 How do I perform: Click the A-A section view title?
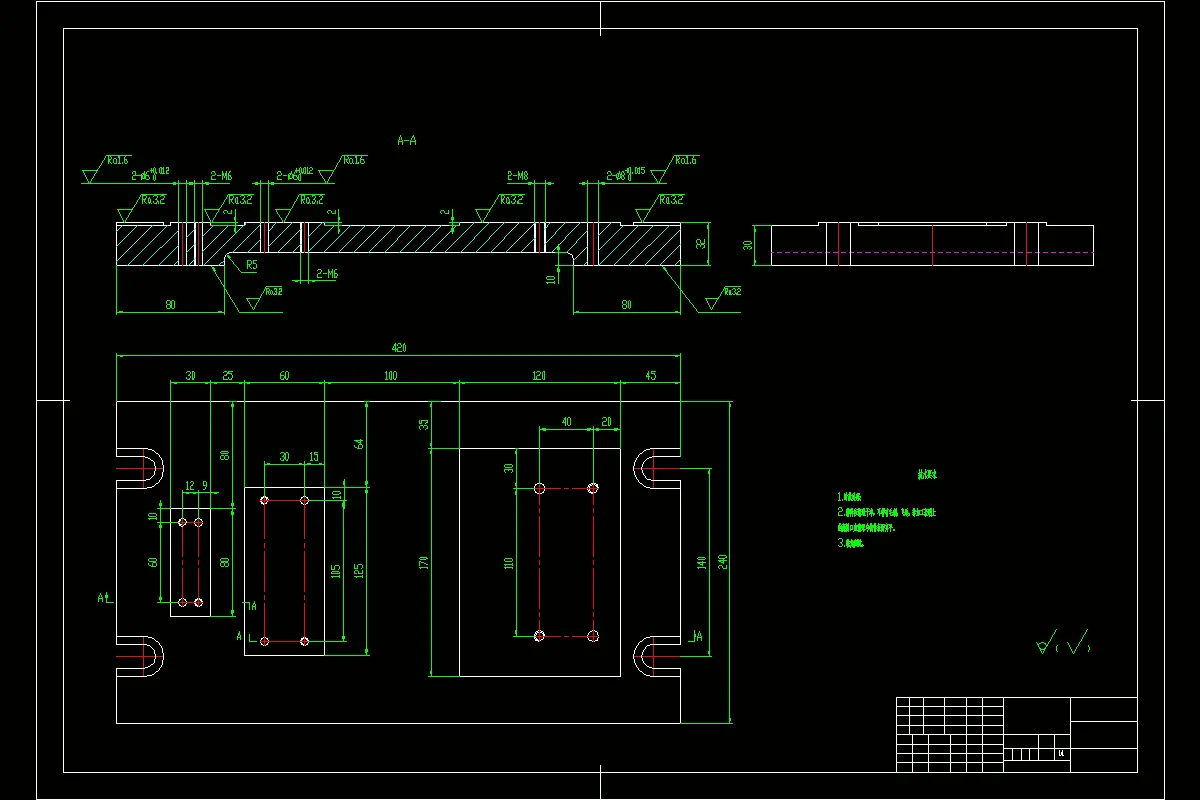coord(406,141)
